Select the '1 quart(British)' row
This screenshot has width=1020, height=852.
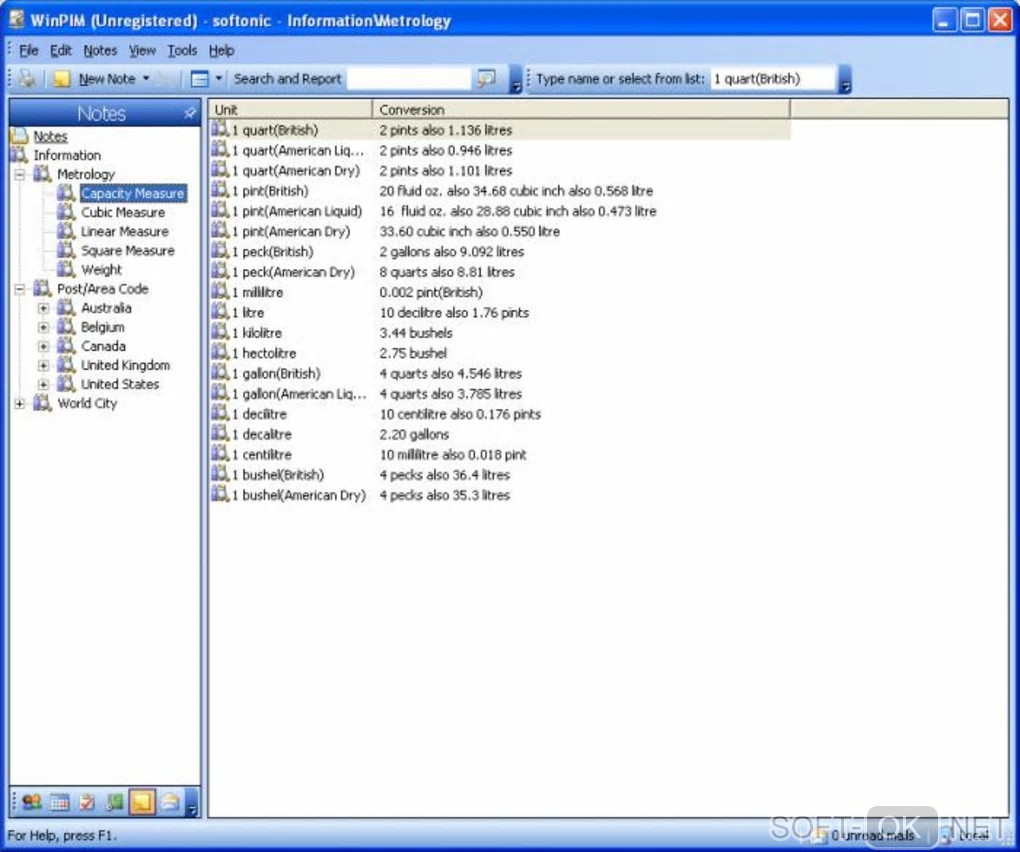click(500, 130)
